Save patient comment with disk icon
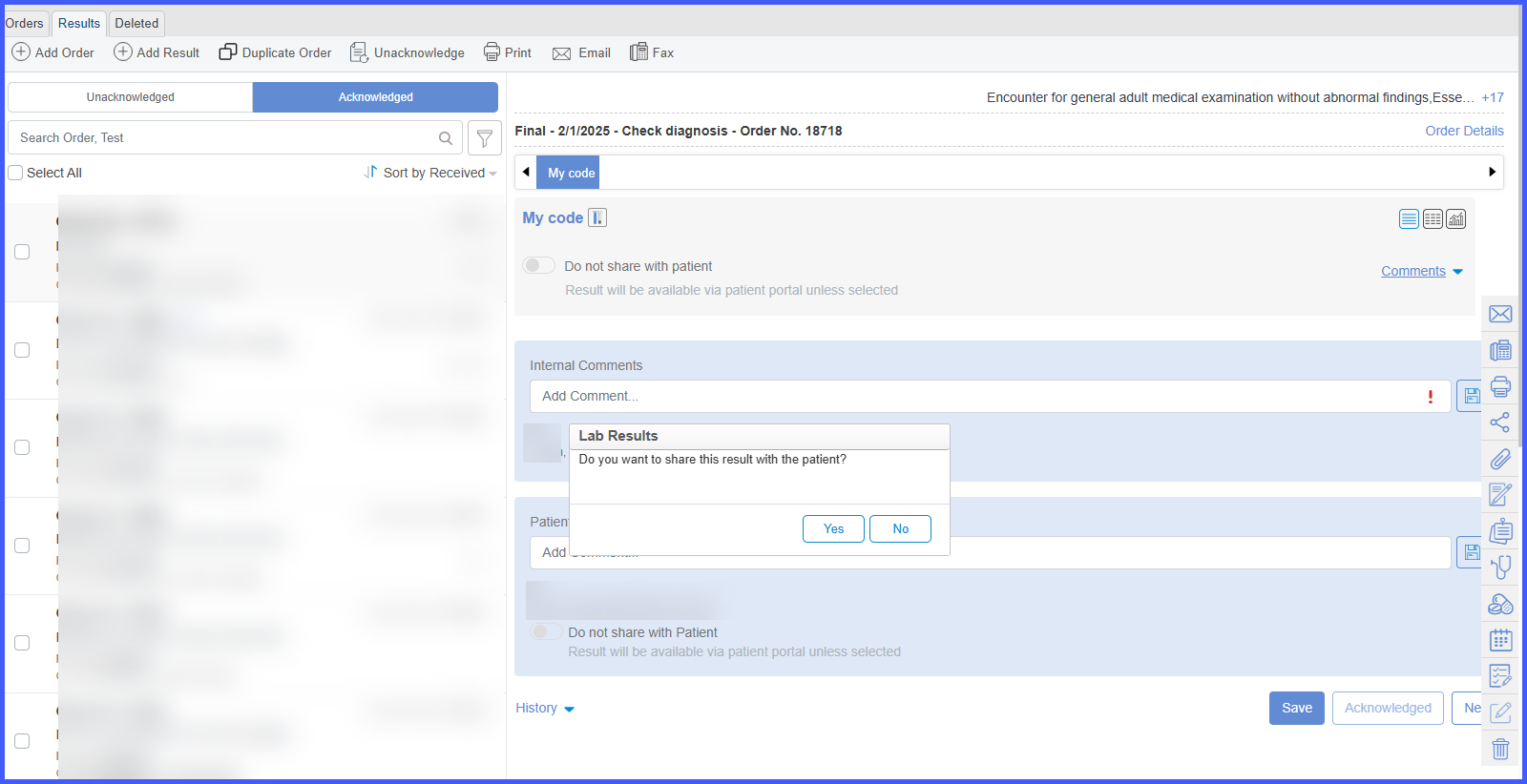 [x=1471, y=552]
